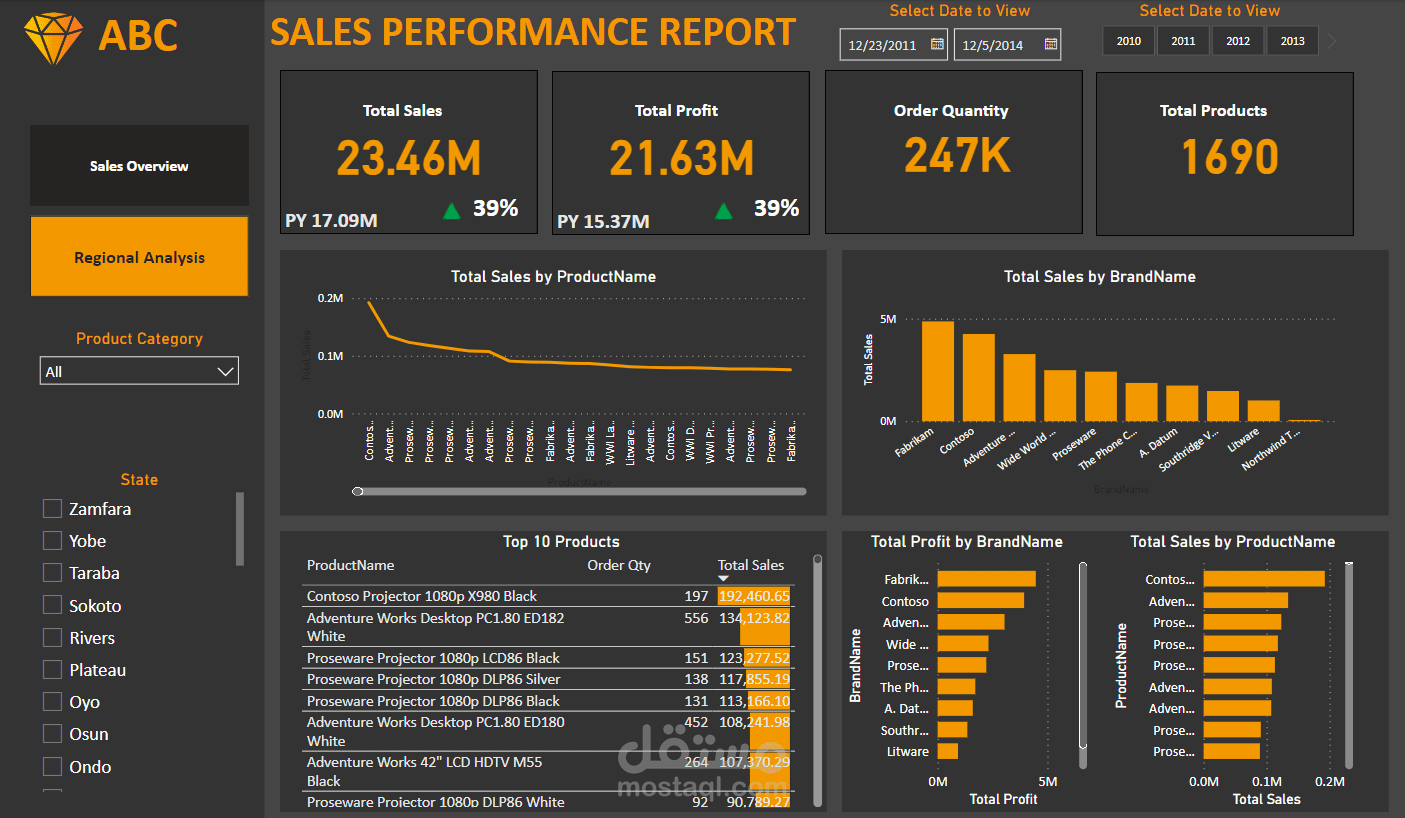Click the Litware column in BrandName chart

[x=1263, y=411]
